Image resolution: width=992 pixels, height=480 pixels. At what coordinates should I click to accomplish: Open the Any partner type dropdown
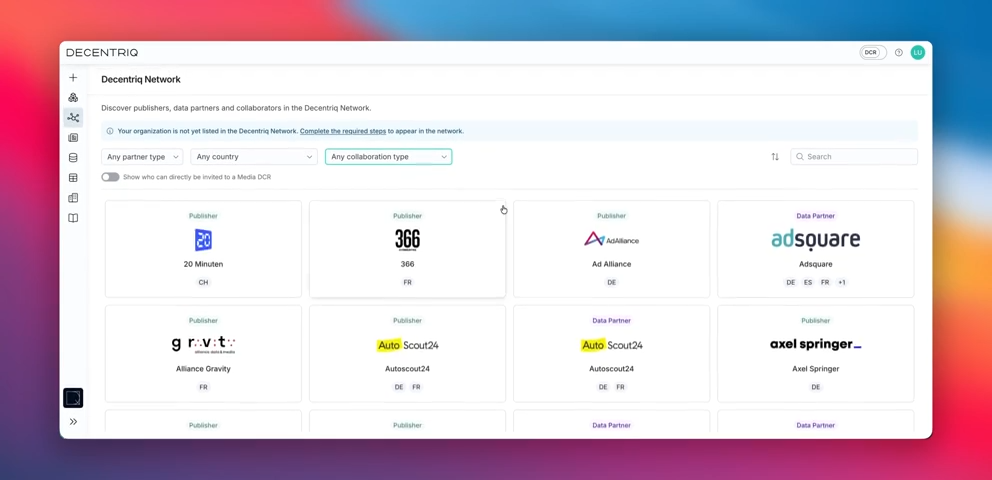click(x=142, y=157)
